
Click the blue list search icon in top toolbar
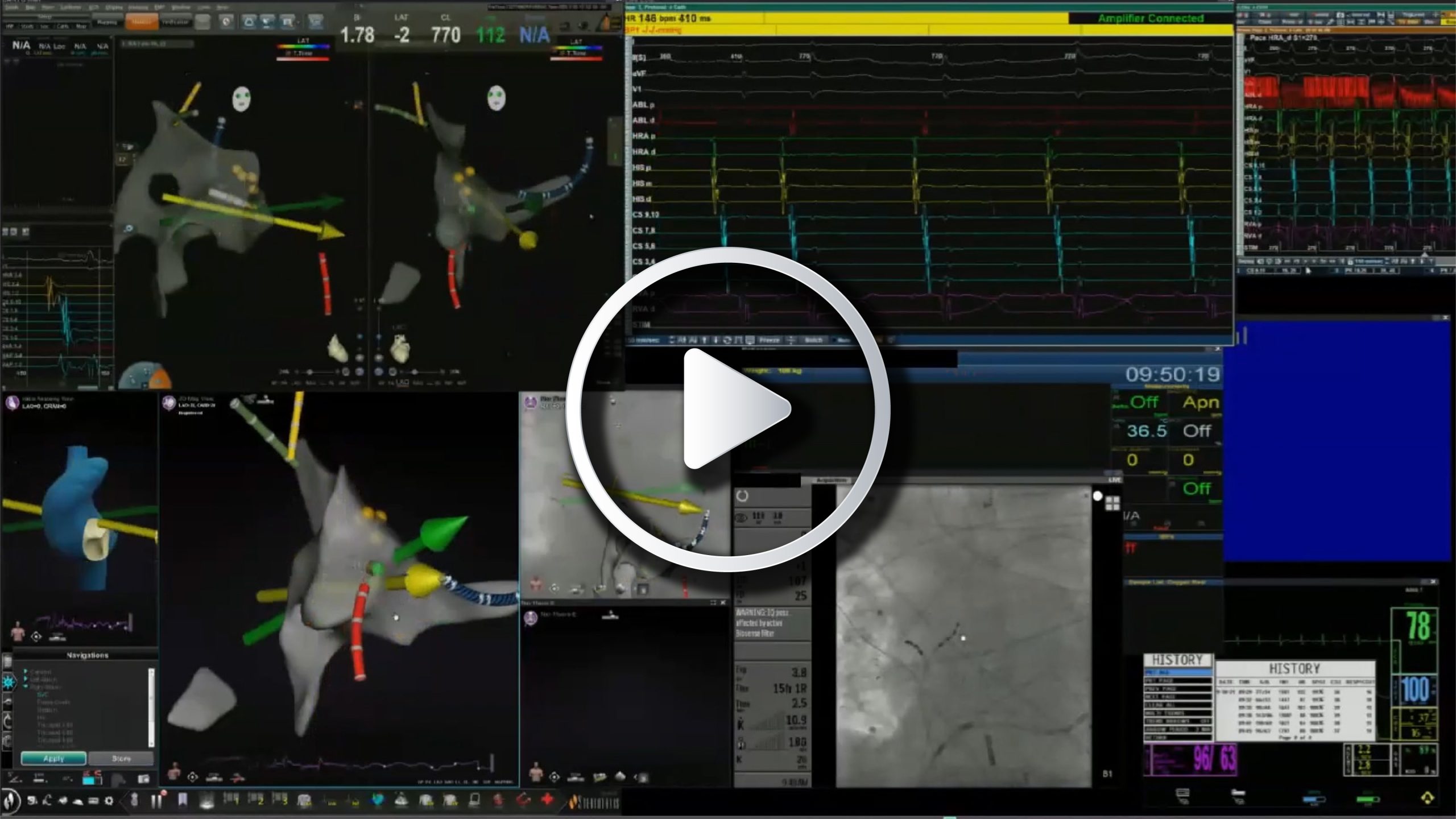[288, 22]
